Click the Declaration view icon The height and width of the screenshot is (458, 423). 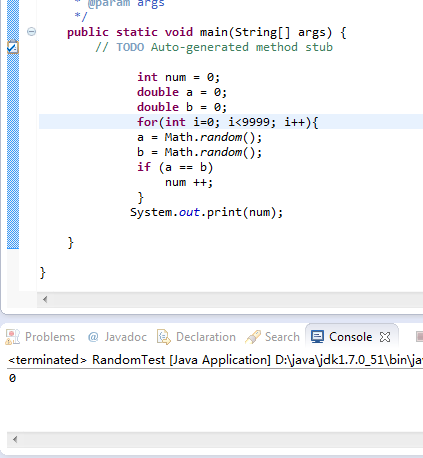pyautogui.click(x=164, y=337)
